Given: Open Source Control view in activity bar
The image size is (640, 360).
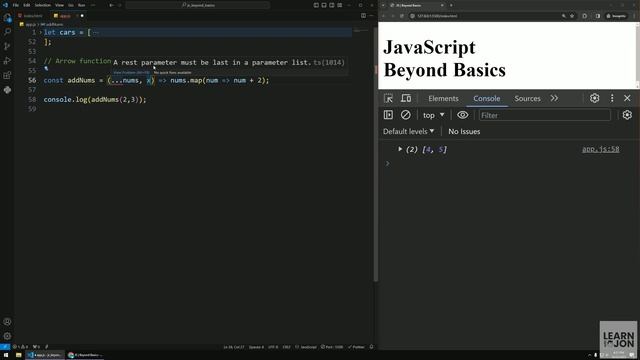Looking at the screenshot, I should click(x=7, y=46).
